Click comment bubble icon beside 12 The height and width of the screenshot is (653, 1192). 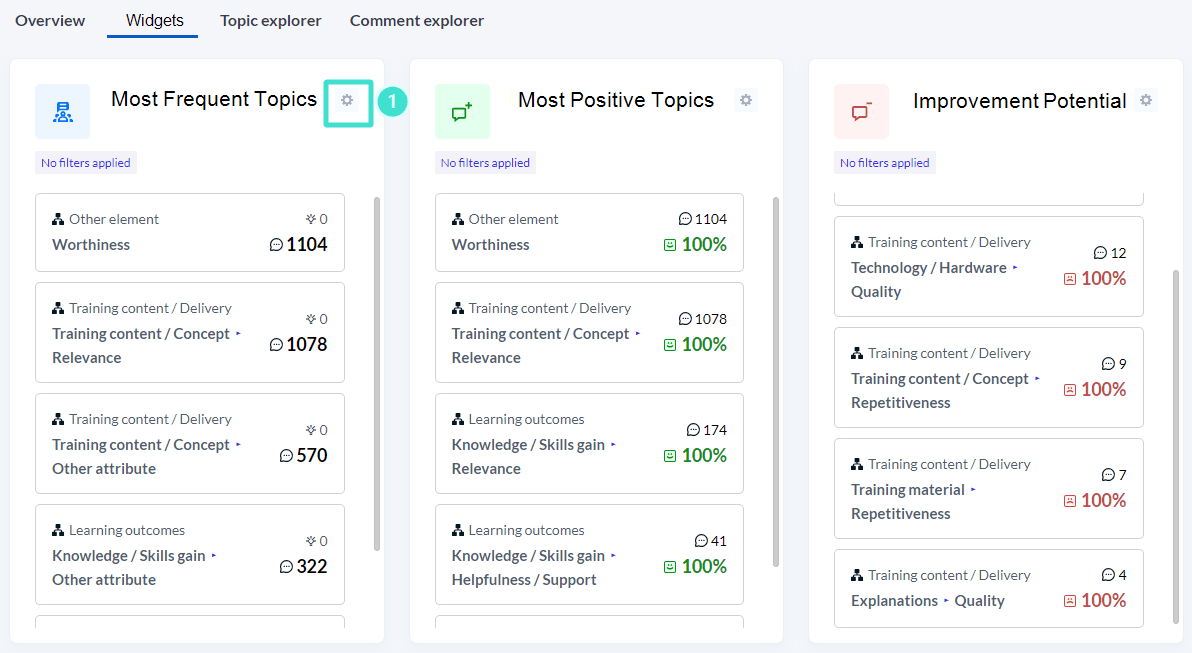1100,253
